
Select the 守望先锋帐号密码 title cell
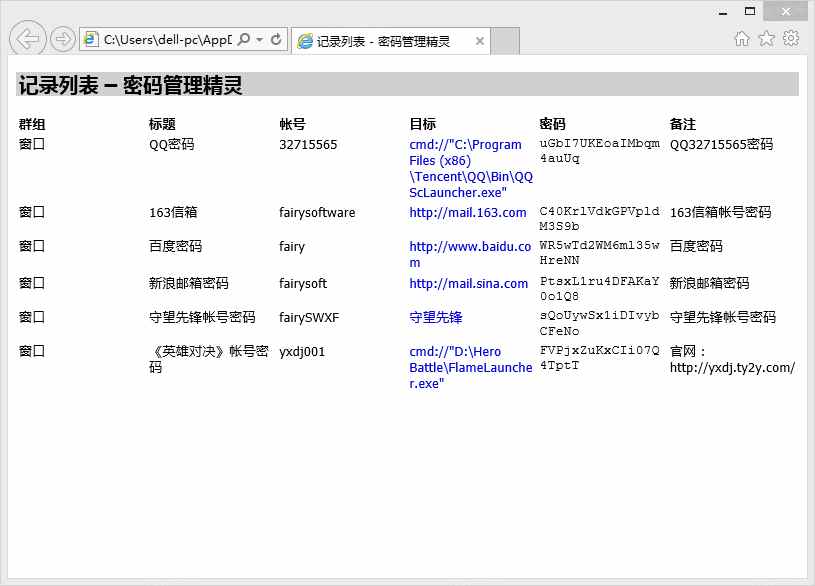tap(202, 317)
